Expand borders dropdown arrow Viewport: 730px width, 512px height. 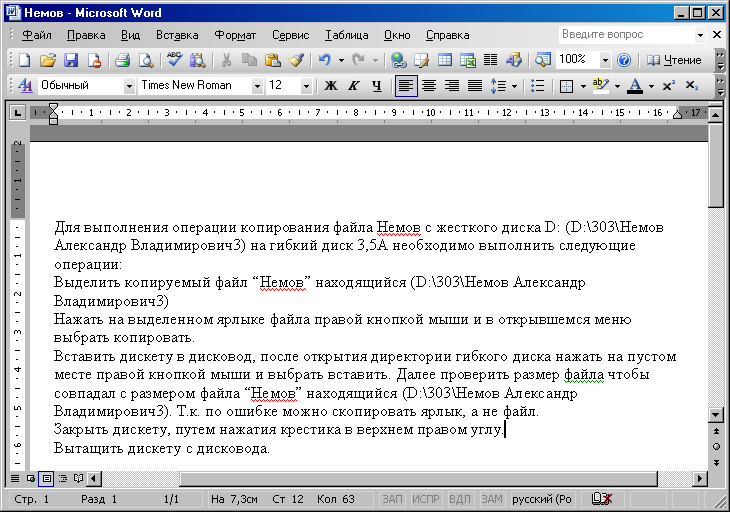[583, 86]
